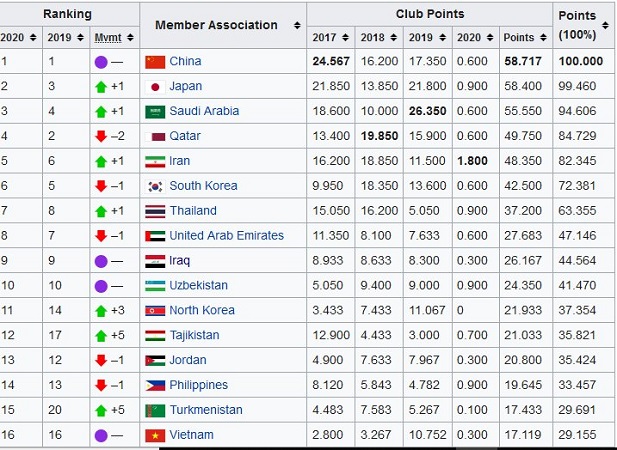Open the Uzbekistan country link
The width and height of the screenshot is (617, 450).
pos(198,286)
